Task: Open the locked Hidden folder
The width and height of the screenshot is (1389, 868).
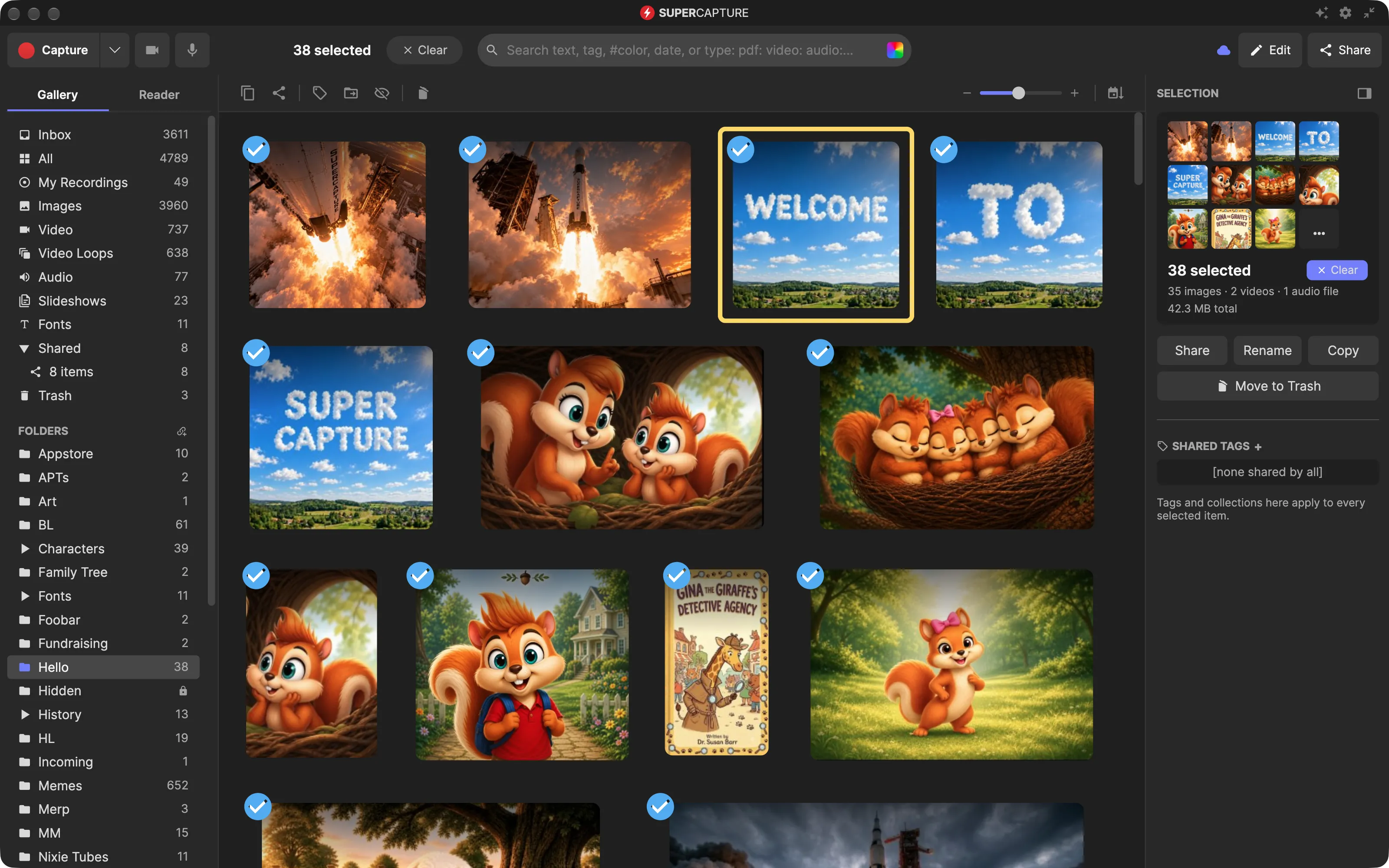Action: point(103,690)
